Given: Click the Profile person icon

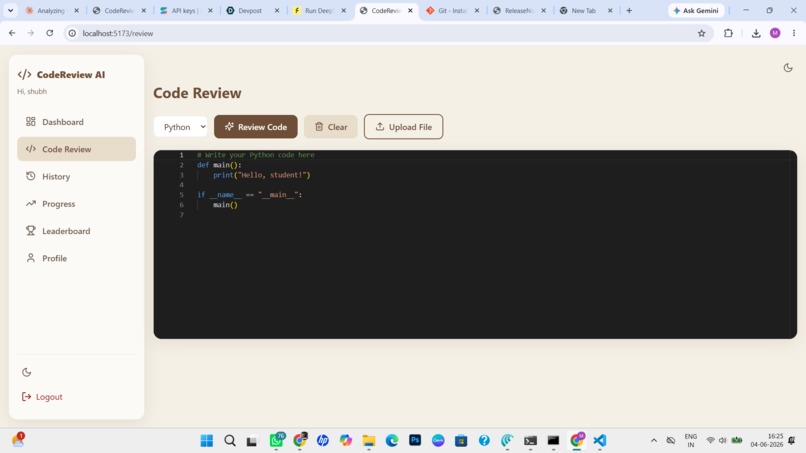Looking at the screenshot, I should (31, 258).
